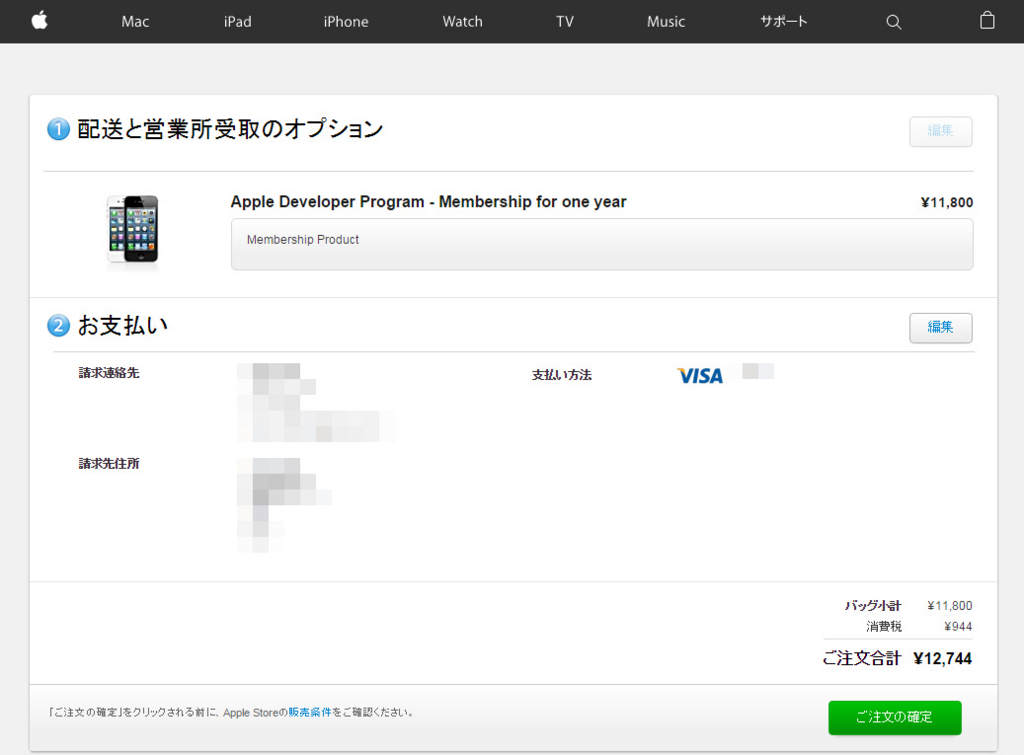Click the step 2 number badge
The width and height of the screenshot is (1024, 755).
[x=58, y=325]
